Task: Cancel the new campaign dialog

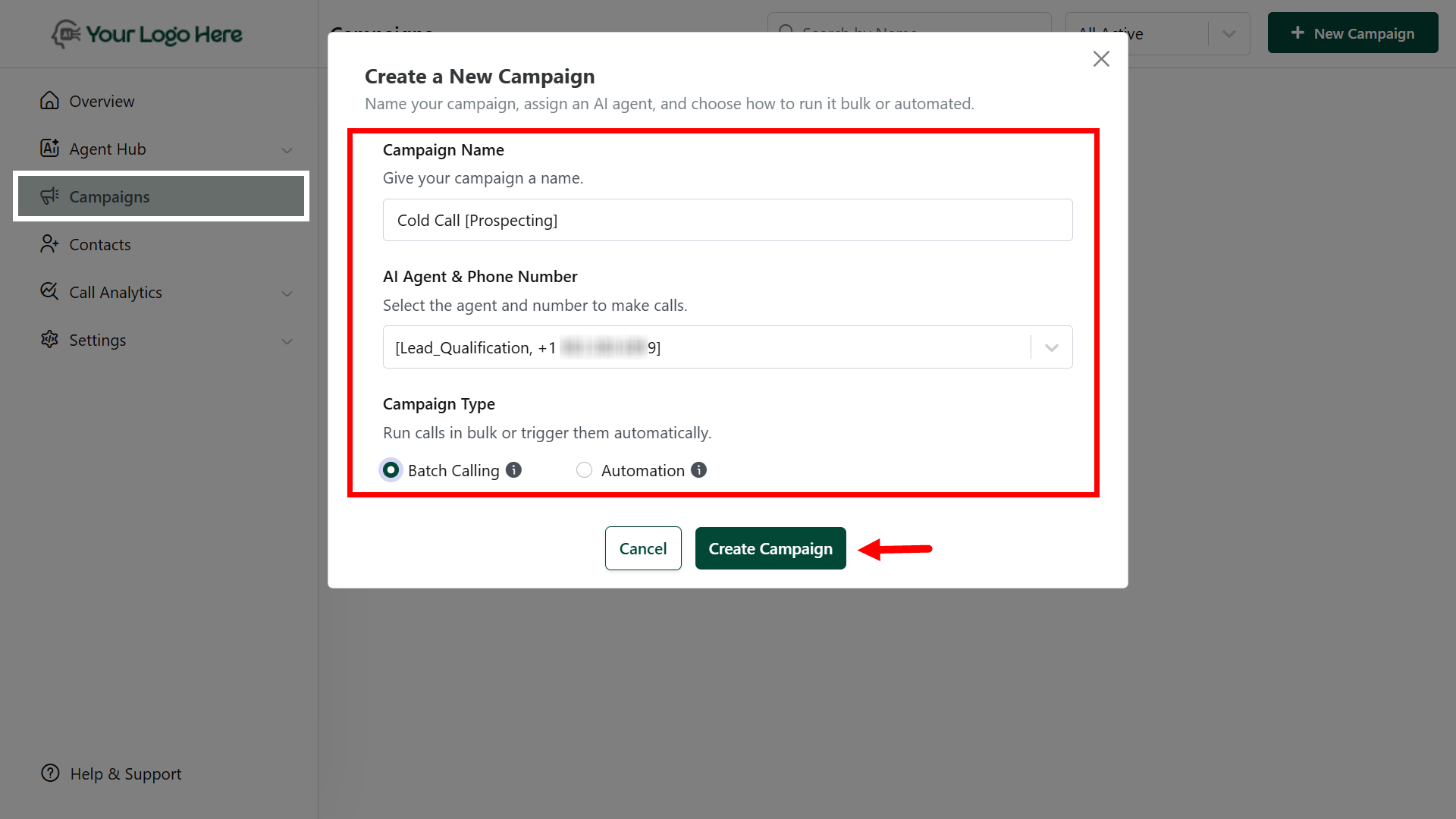Action: click(x=642, y=548)
